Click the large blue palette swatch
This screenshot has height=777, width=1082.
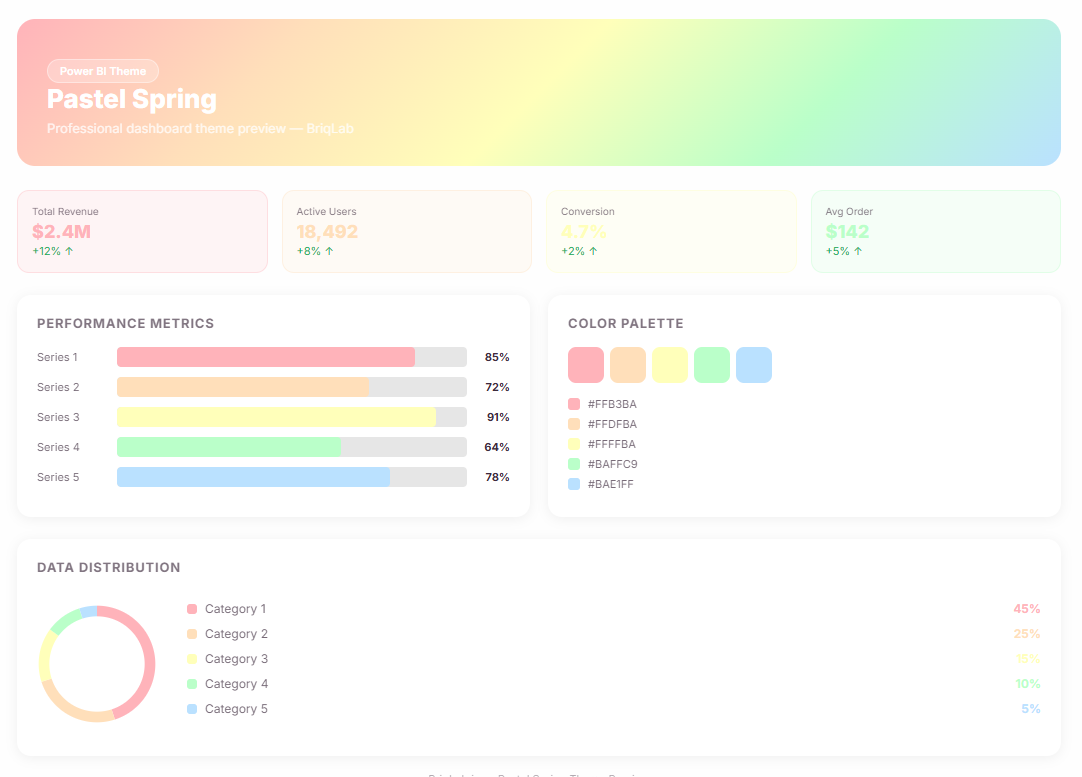[754, 365]
